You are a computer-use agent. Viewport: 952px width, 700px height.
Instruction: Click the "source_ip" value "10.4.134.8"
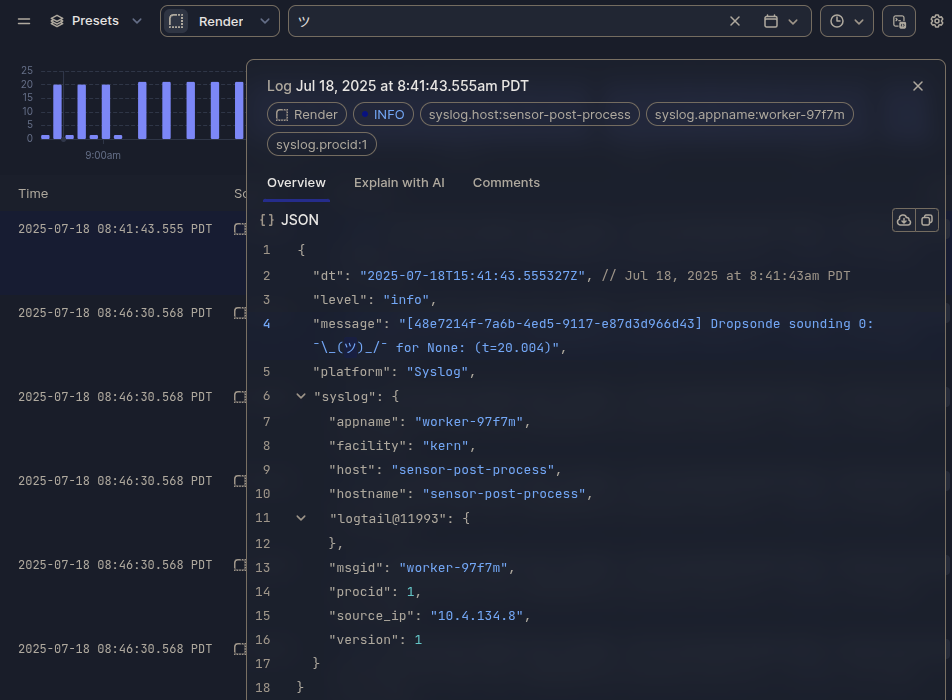point(477,616)
